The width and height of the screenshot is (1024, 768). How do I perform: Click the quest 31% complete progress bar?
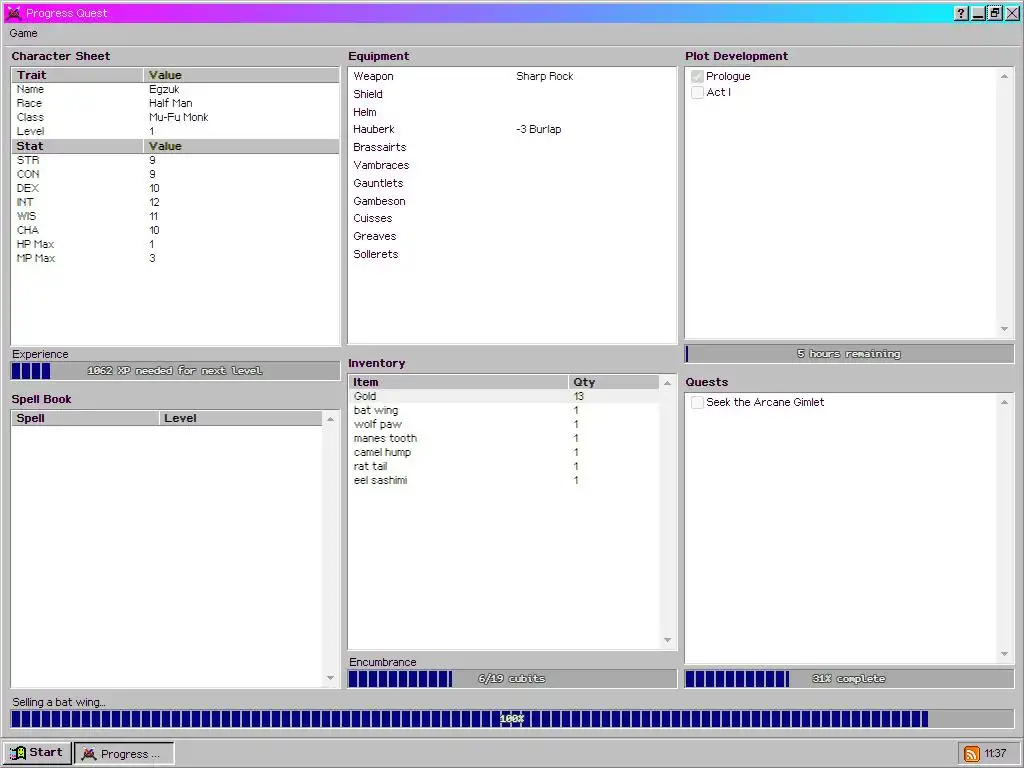(x=849, y=679)
